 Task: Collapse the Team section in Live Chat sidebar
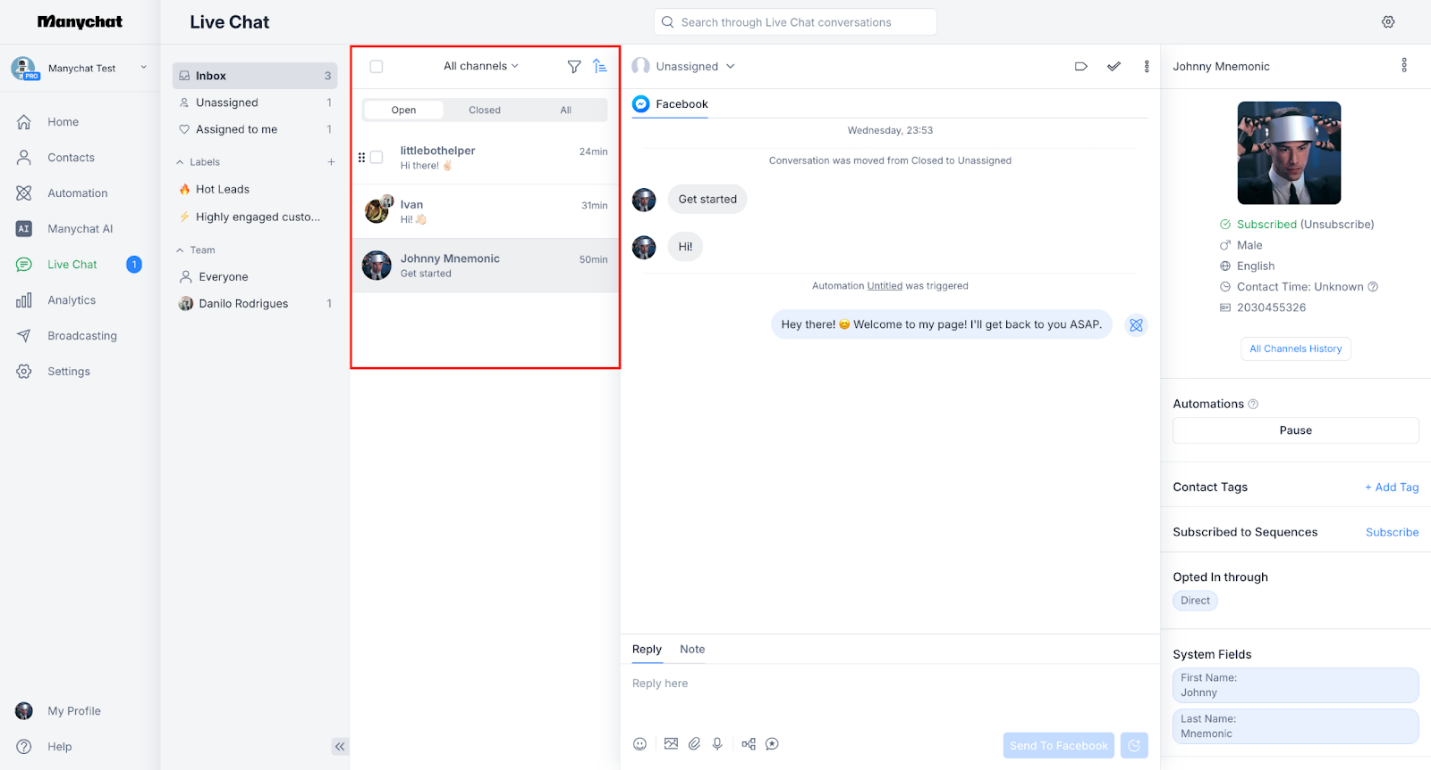(182, 249)
